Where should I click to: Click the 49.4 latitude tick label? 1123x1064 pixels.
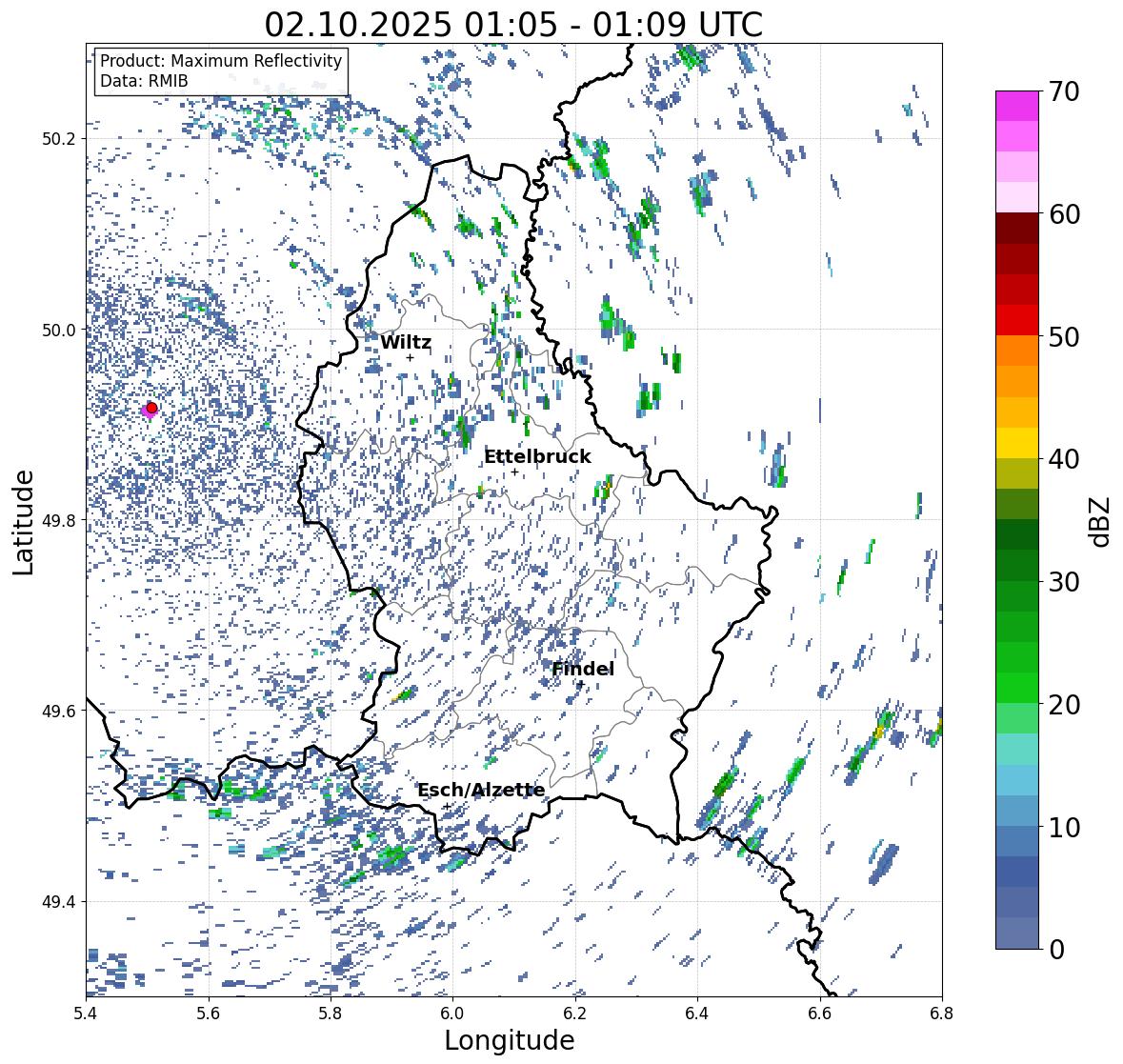click(x=59, y=902)
